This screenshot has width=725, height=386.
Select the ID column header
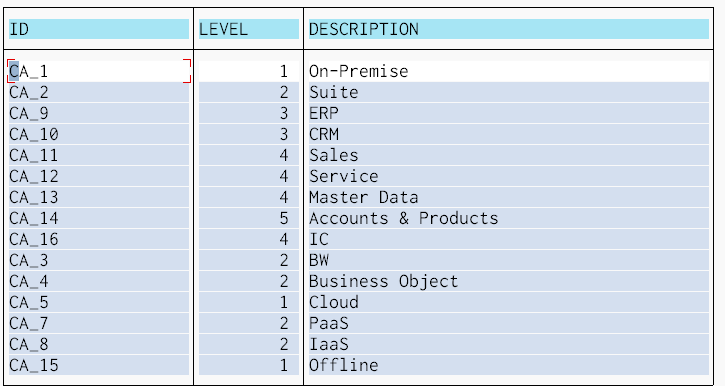[x=98, y=29]
